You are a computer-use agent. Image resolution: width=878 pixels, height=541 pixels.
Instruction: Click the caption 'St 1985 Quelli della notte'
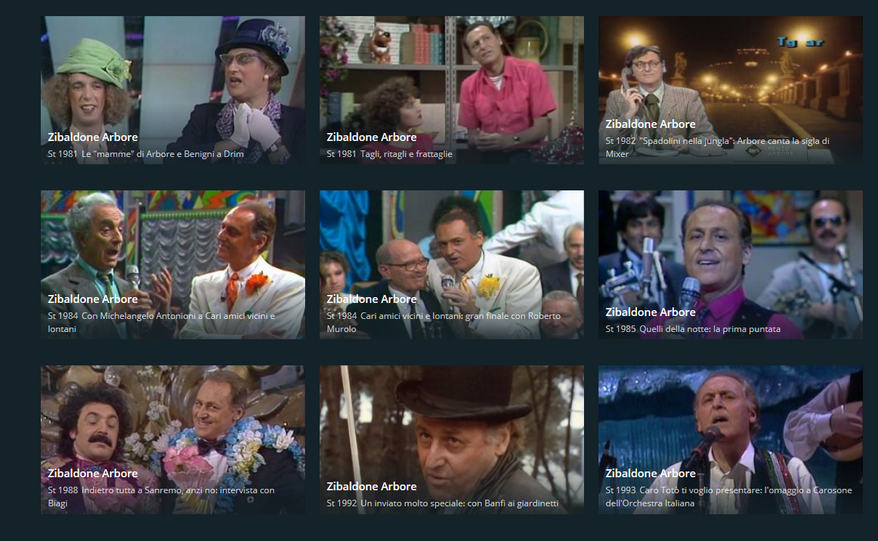click(693, 329)
